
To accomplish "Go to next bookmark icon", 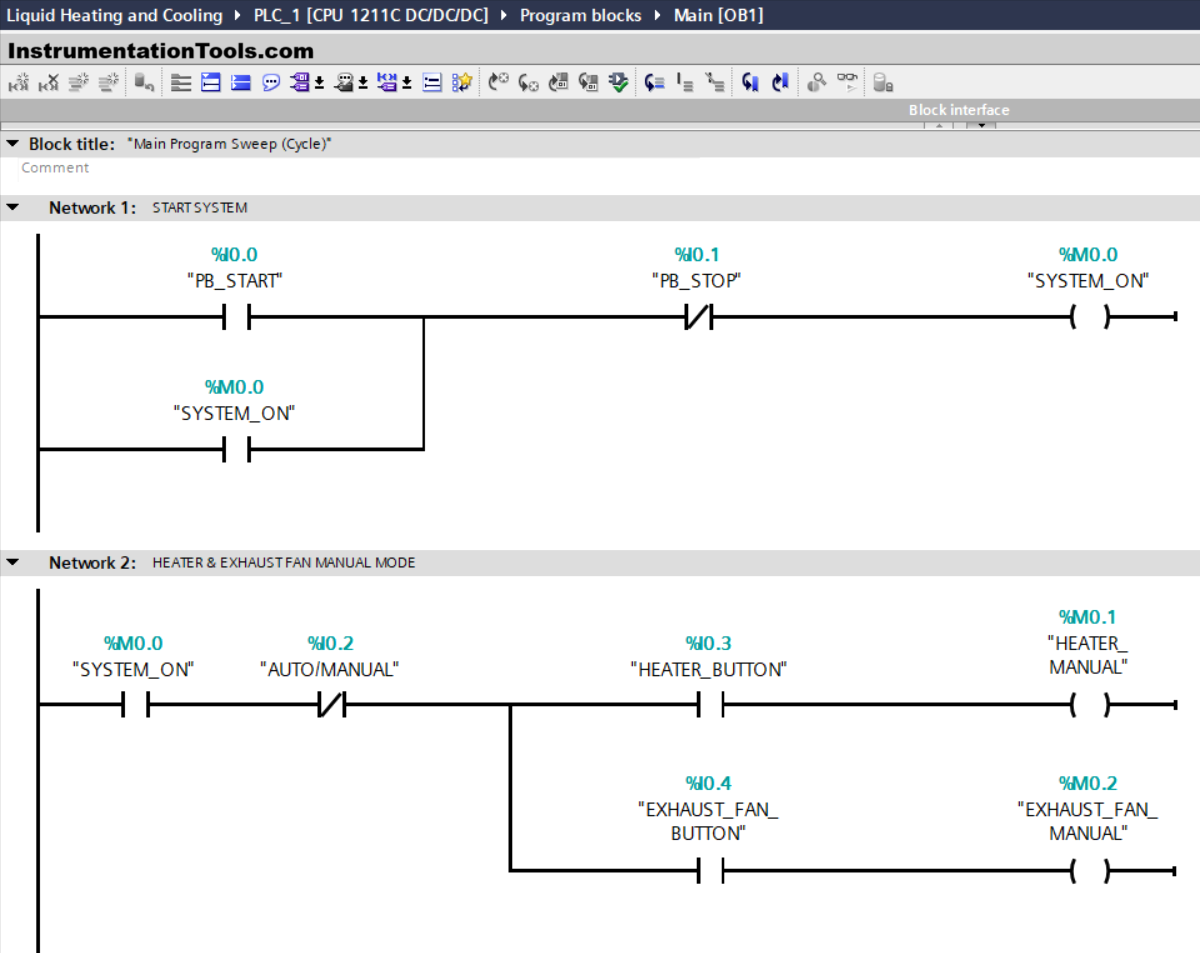I will pos(780,83).
